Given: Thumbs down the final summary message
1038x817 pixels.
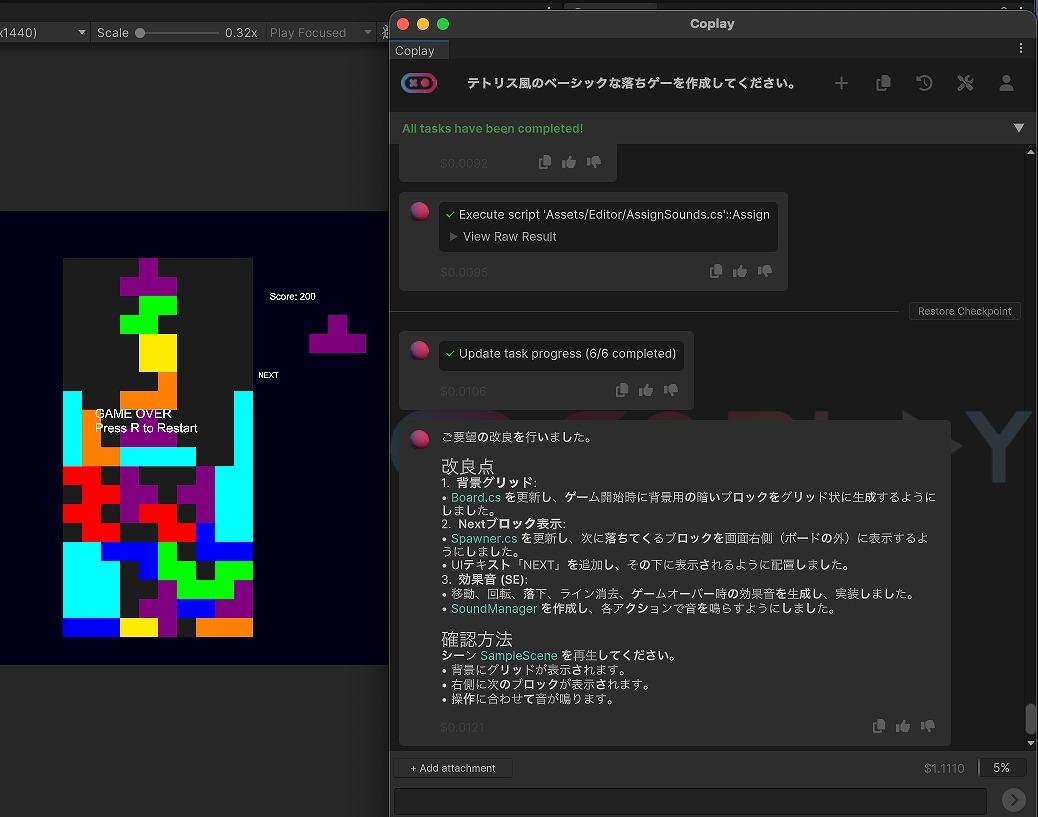Looking at the screenshot, I should click(928, 726).
